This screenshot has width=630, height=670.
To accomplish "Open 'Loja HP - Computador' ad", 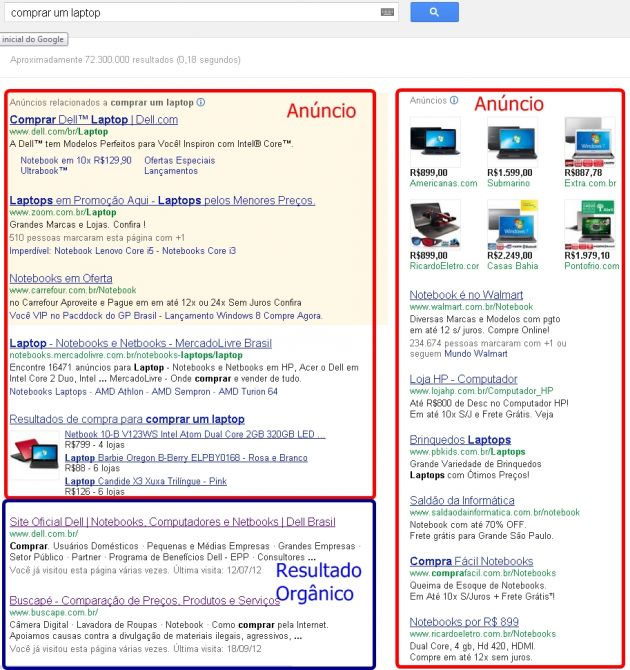I will coord(463,379).
